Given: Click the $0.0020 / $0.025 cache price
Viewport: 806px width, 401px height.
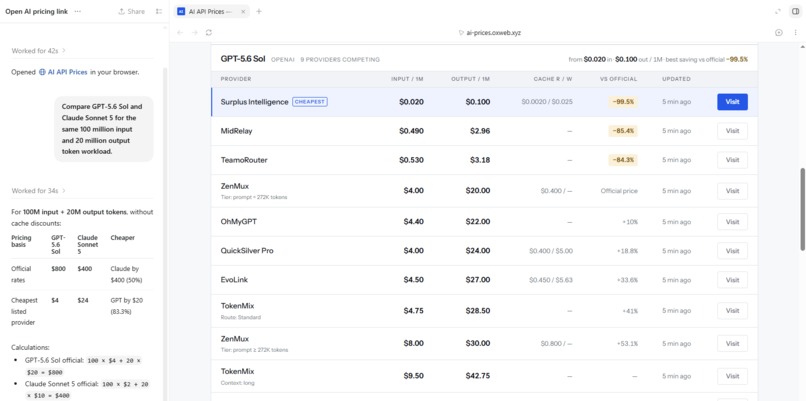Looking at the screenshot, I should 547,102.
